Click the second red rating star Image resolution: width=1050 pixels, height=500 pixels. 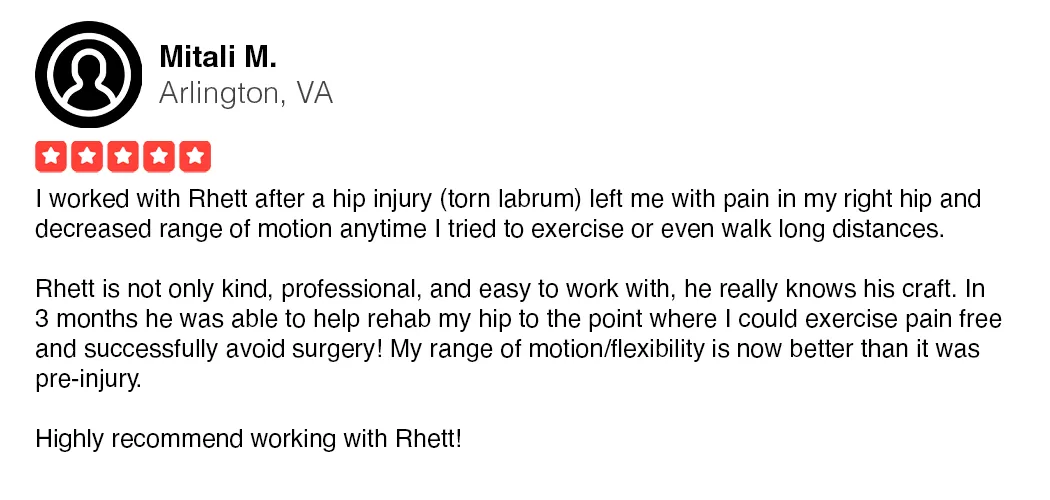click(x=87, y=157)
